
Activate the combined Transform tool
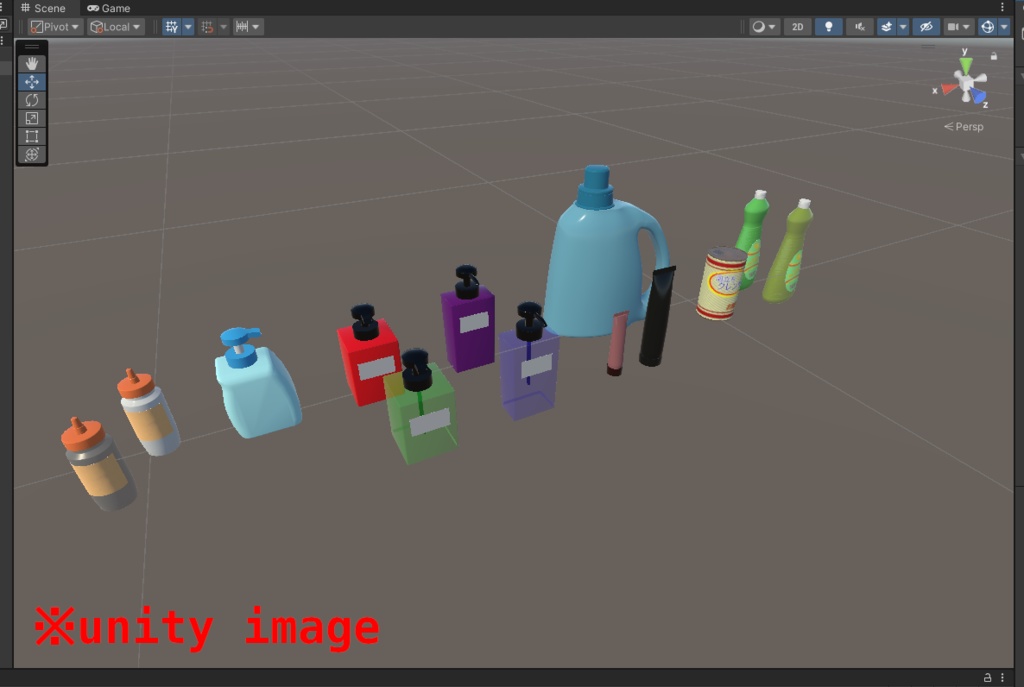[x=32, y=154]
